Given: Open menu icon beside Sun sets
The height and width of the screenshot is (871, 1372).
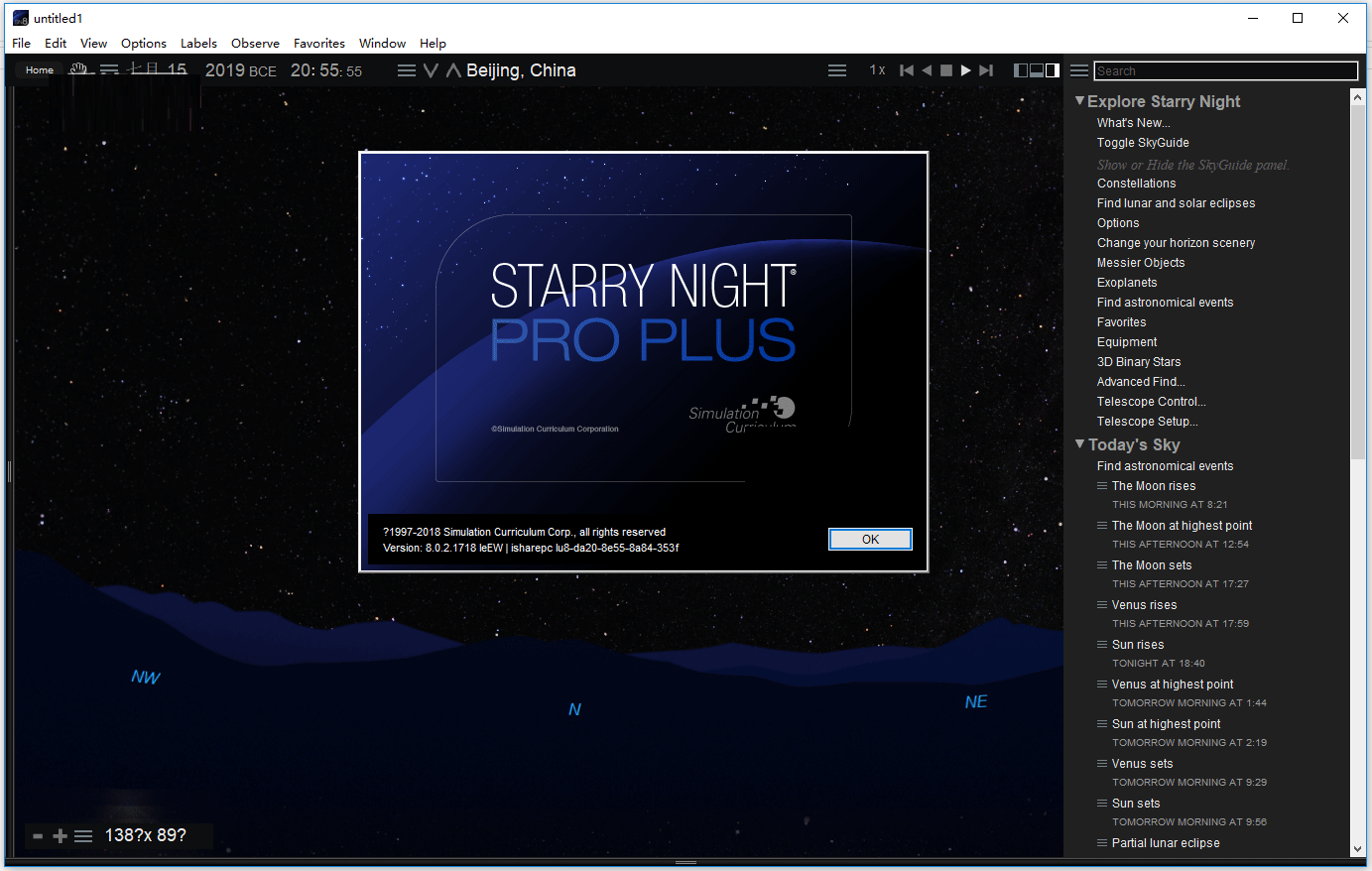Looking at the screenshot, I should click(1102, 804).
